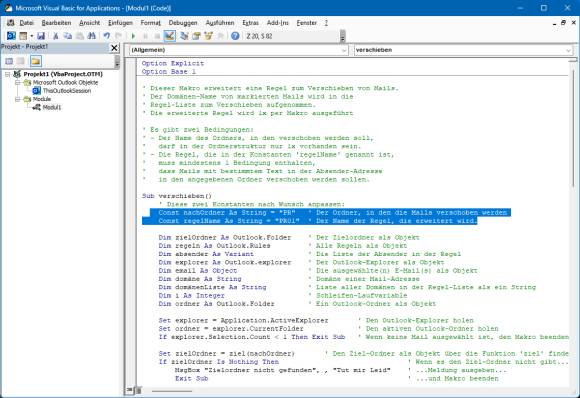Screen dimensions: 580x398
Task: Open VBA Help with the question mark icon
Action: [235, 36]
